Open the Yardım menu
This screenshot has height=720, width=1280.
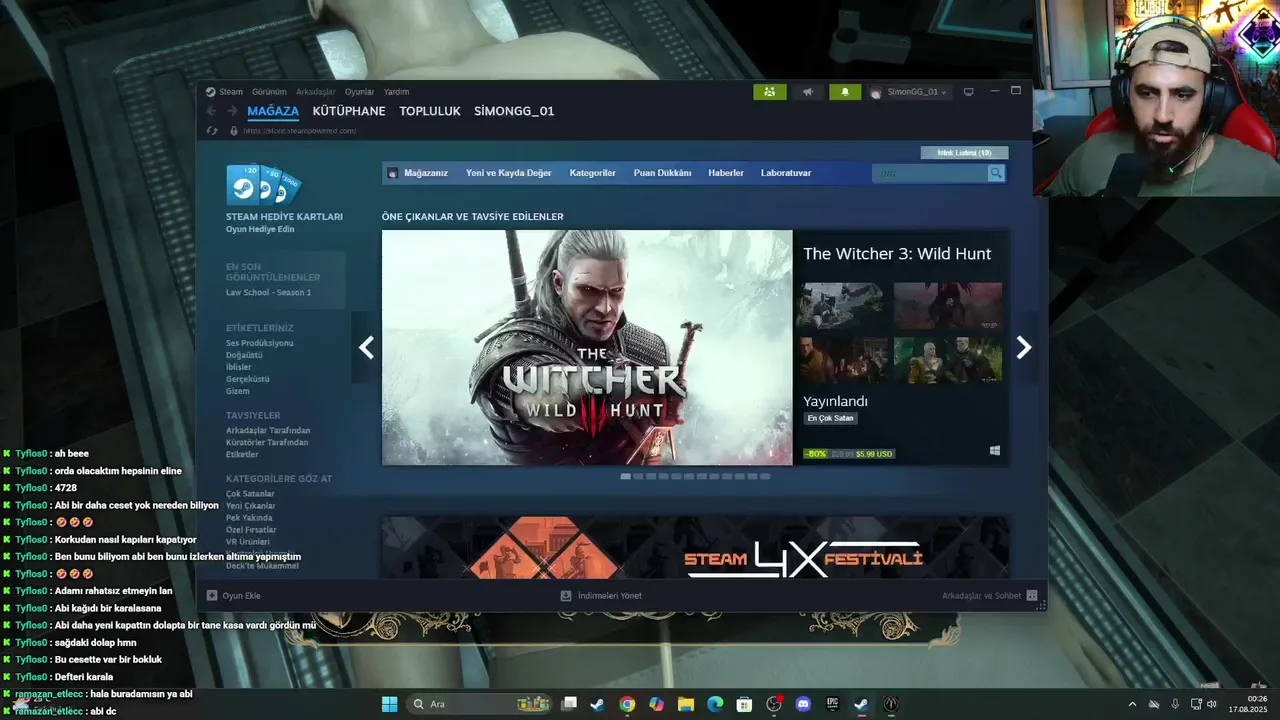click(396, 92)
